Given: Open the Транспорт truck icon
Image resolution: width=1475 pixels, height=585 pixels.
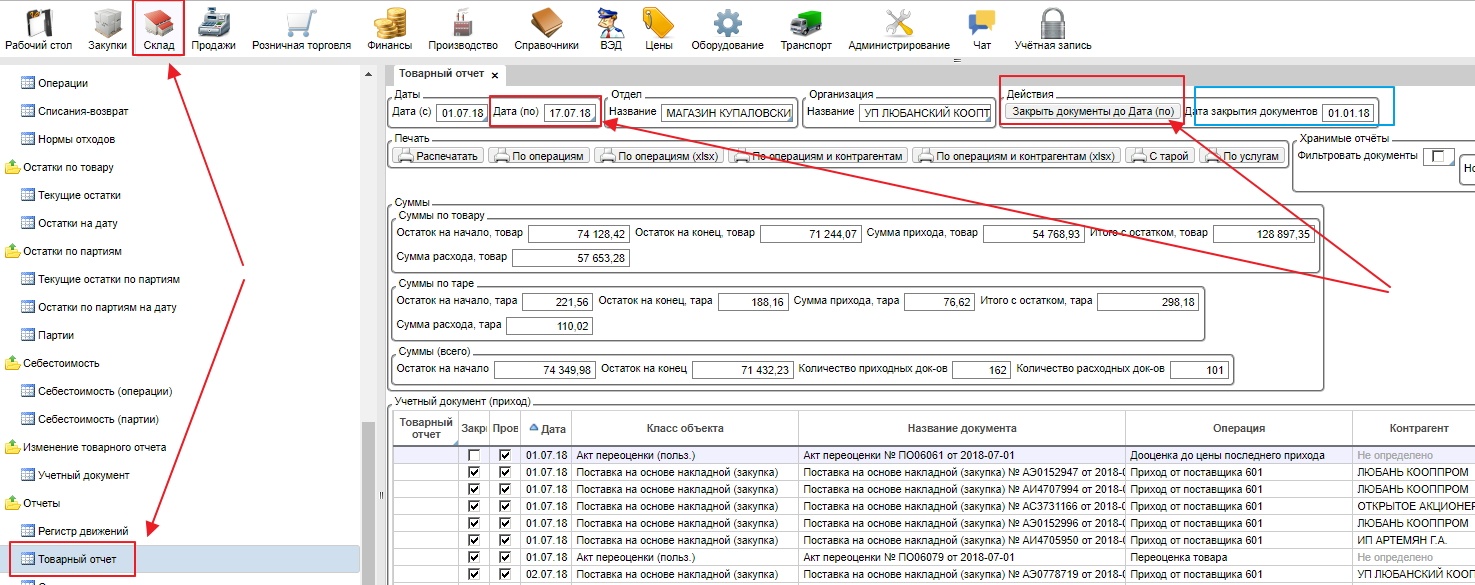Looking at the screenshot, I should [x=805, y=24].
